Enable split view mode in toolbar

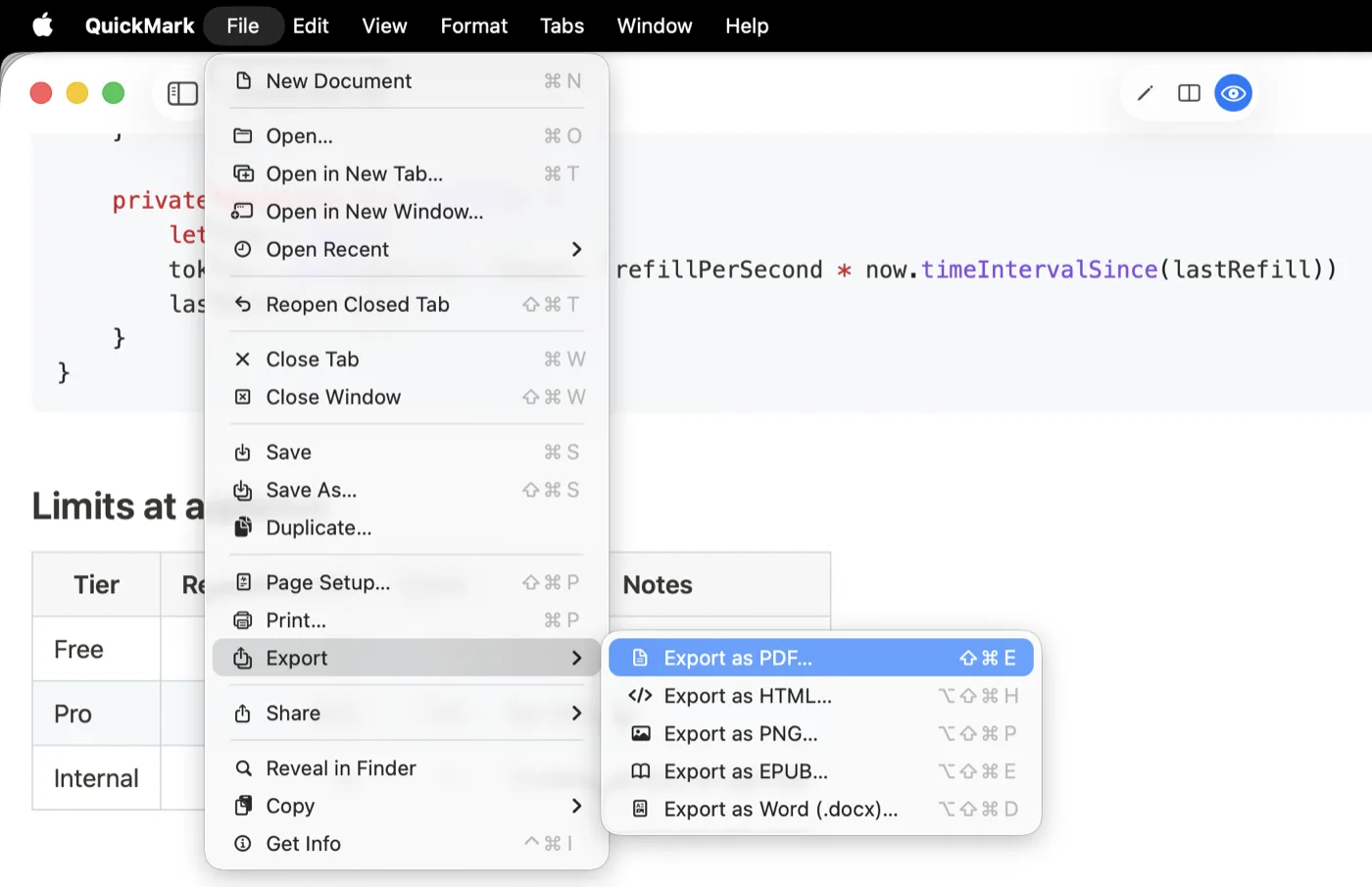pos(1189,93)
